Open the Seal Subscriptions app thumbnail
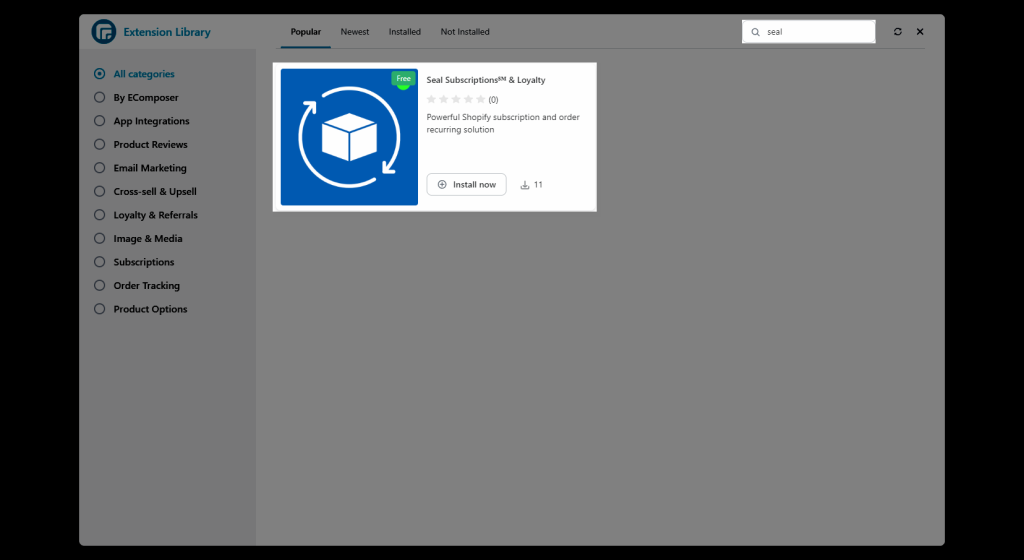 click(349, 137)
